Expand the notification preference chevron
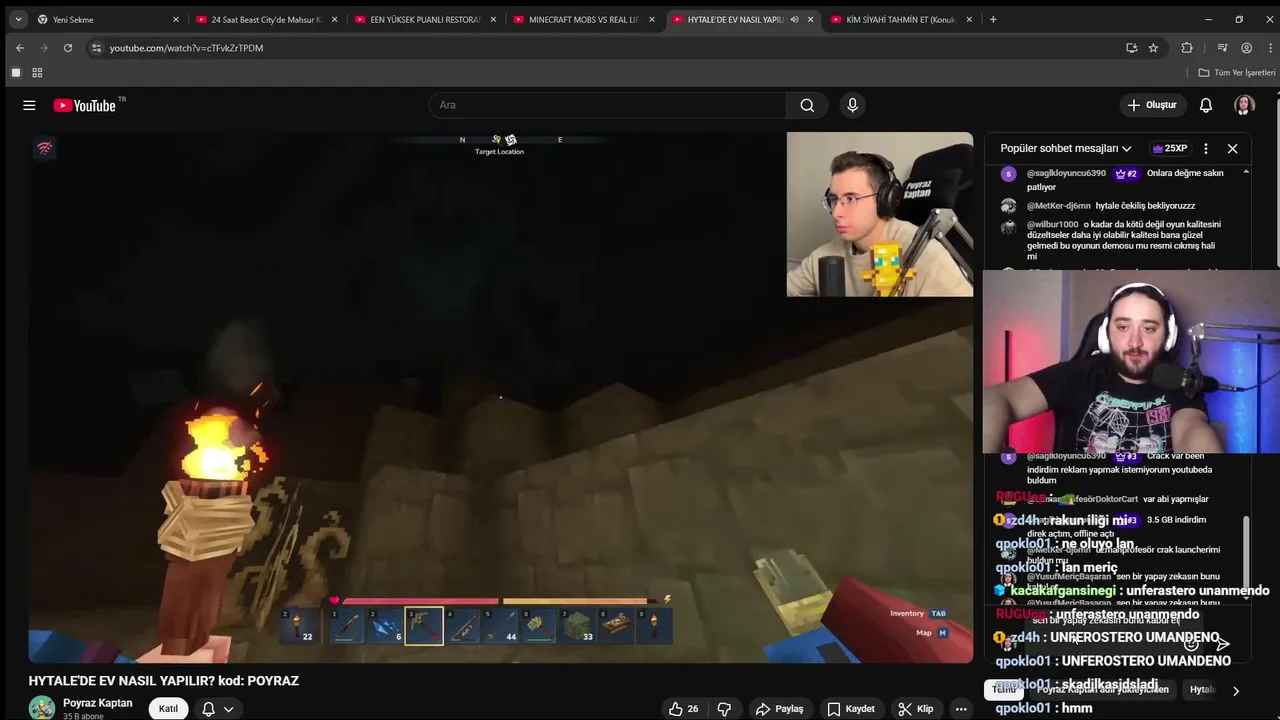1280x720 pixels. (x=229, y=709)
